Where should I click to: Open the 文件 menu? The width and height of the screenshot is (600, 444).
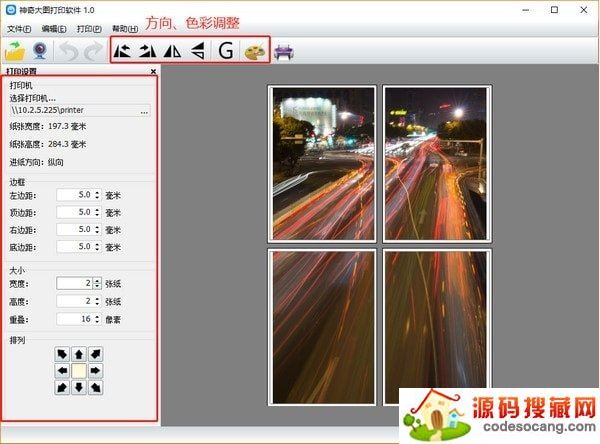coord(19,29)
